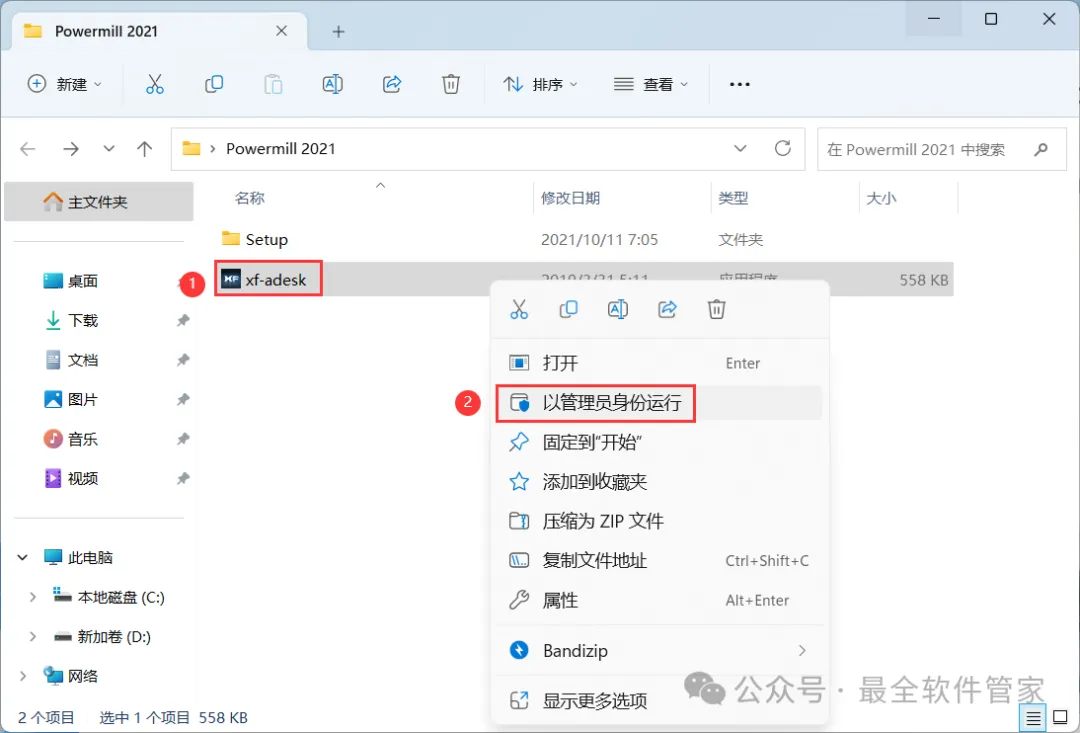1080x733 pixels.
Task: Click the Rename icon in the top toolbar
Action: coord(333,84)
